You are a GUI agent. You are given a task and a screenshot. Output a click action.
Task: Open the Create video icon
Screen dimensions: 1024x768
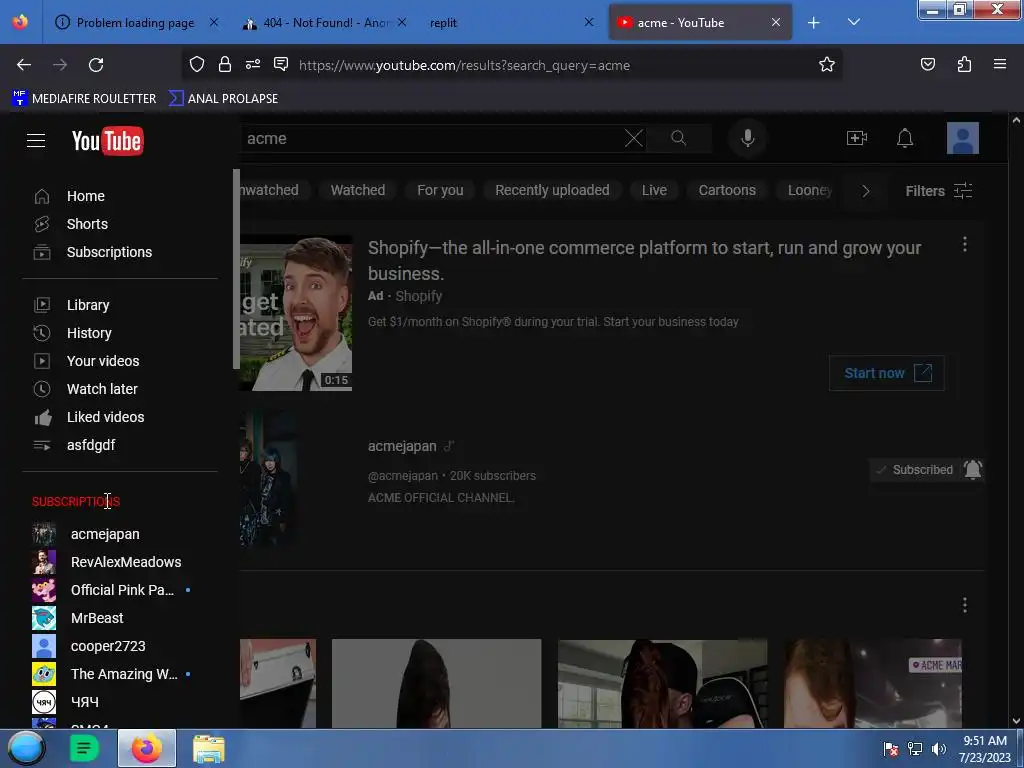pyautogui.click(x=856, y=138)
